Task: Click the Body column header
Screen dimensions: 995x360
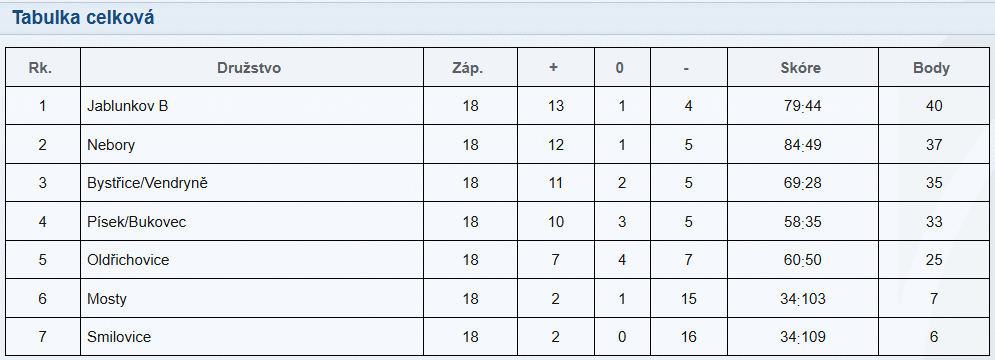Action: point(932,68)
